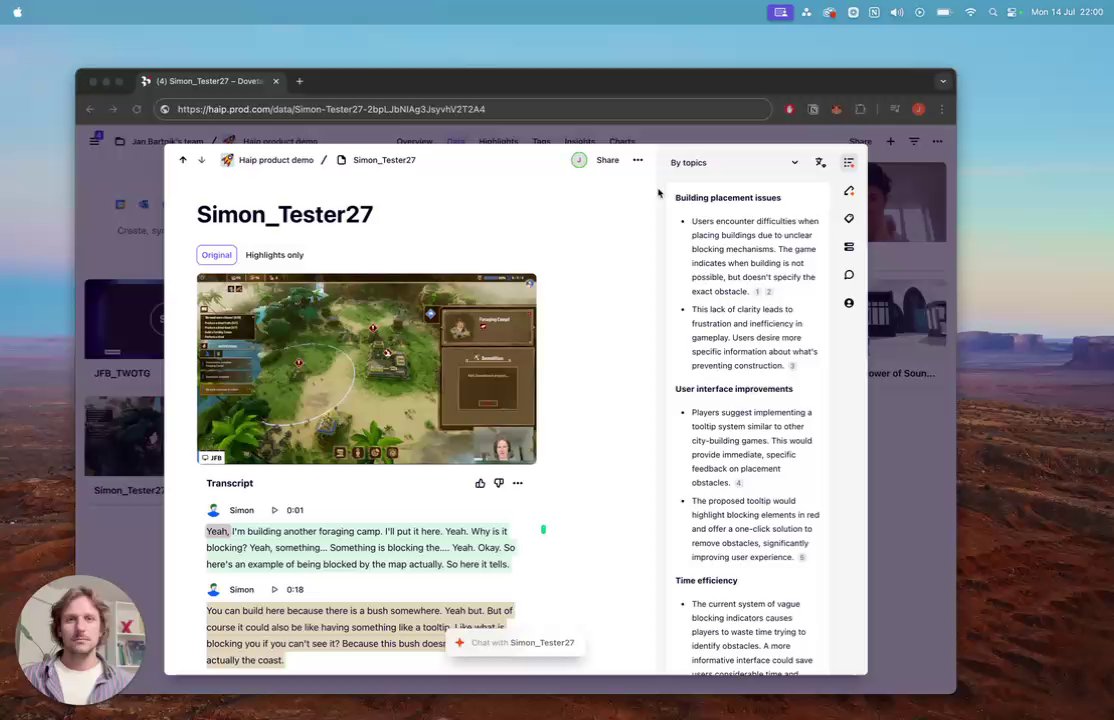Go back in the browser
This screenshot has width=1114, height=720.
[x=90, y=109]
